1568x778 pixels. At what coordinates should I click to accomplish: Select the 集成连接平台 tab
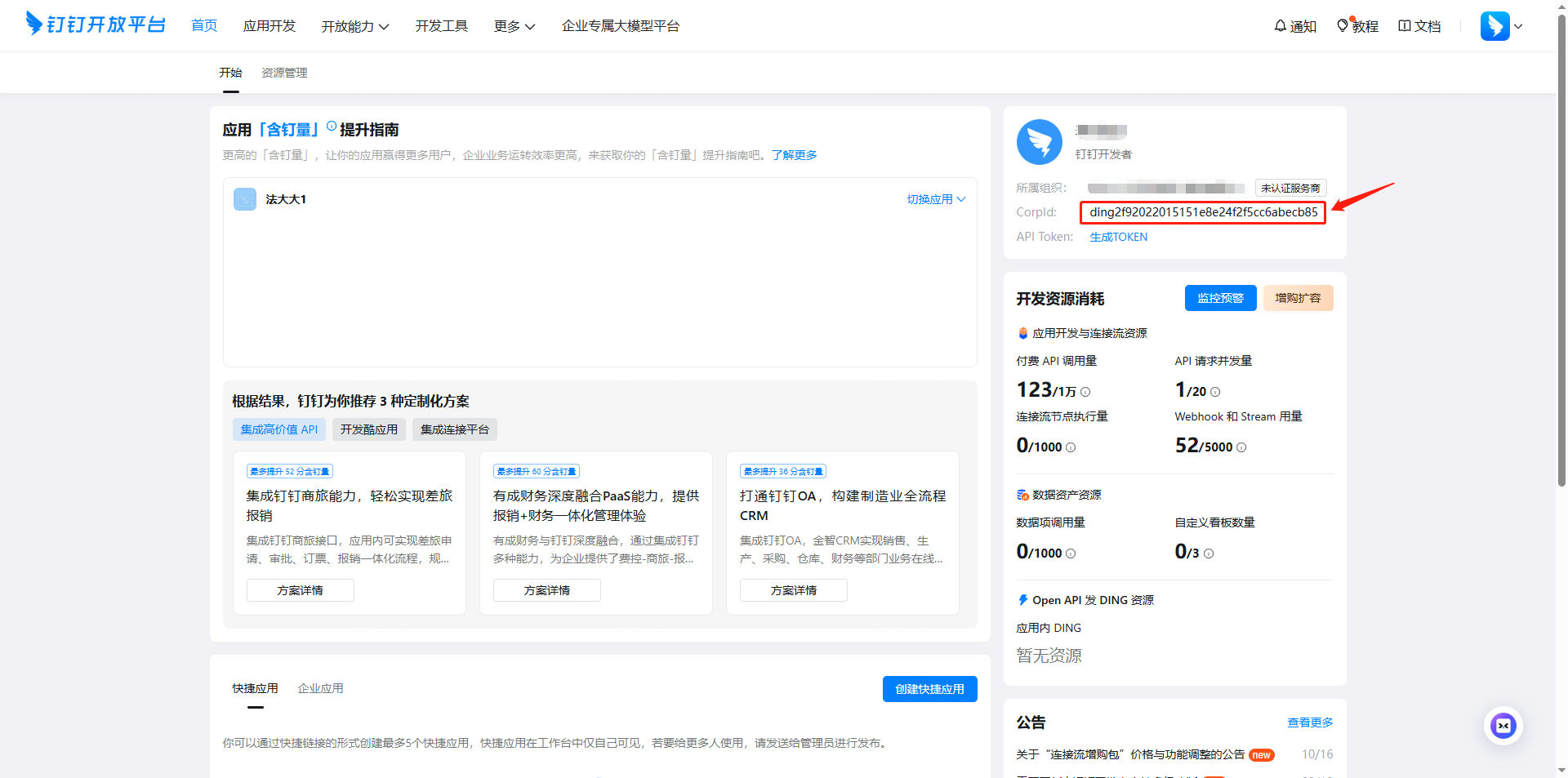(x=455, y=429)
